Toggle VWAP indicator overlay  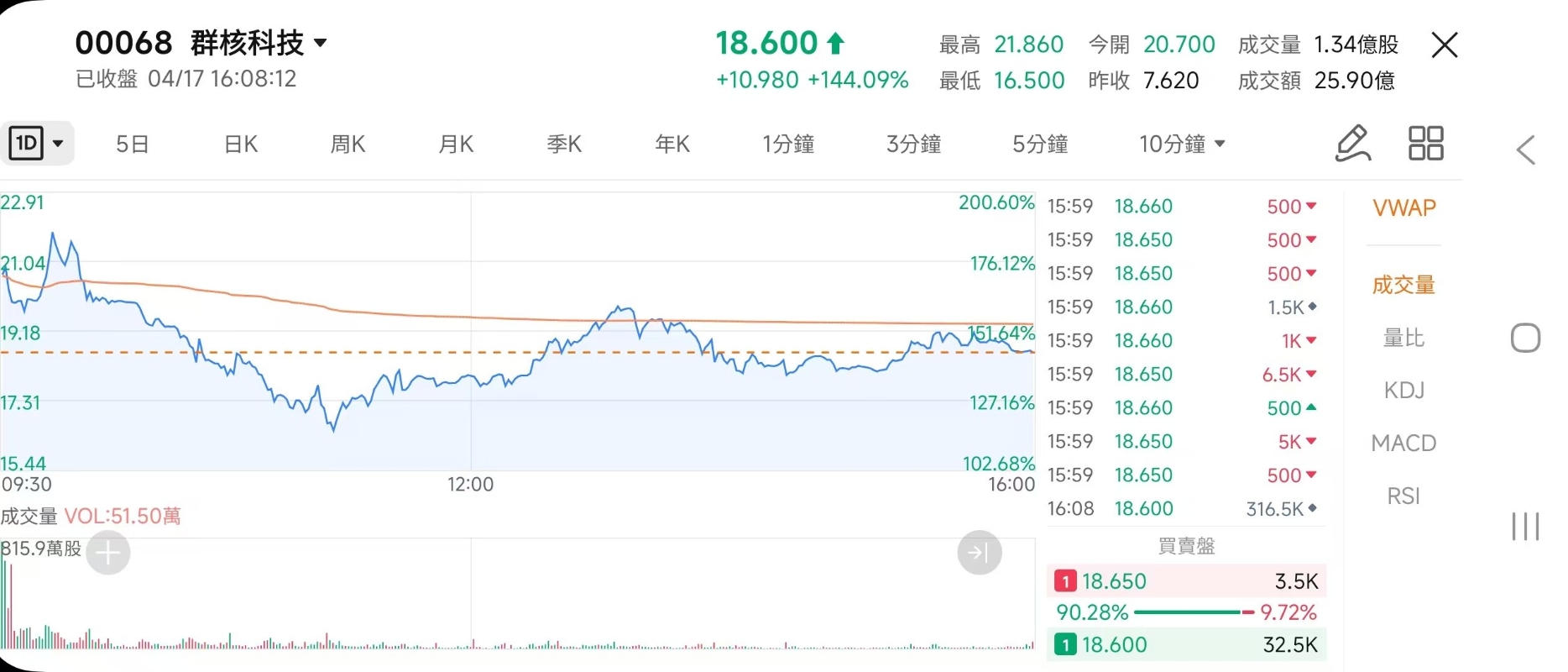1403,207
